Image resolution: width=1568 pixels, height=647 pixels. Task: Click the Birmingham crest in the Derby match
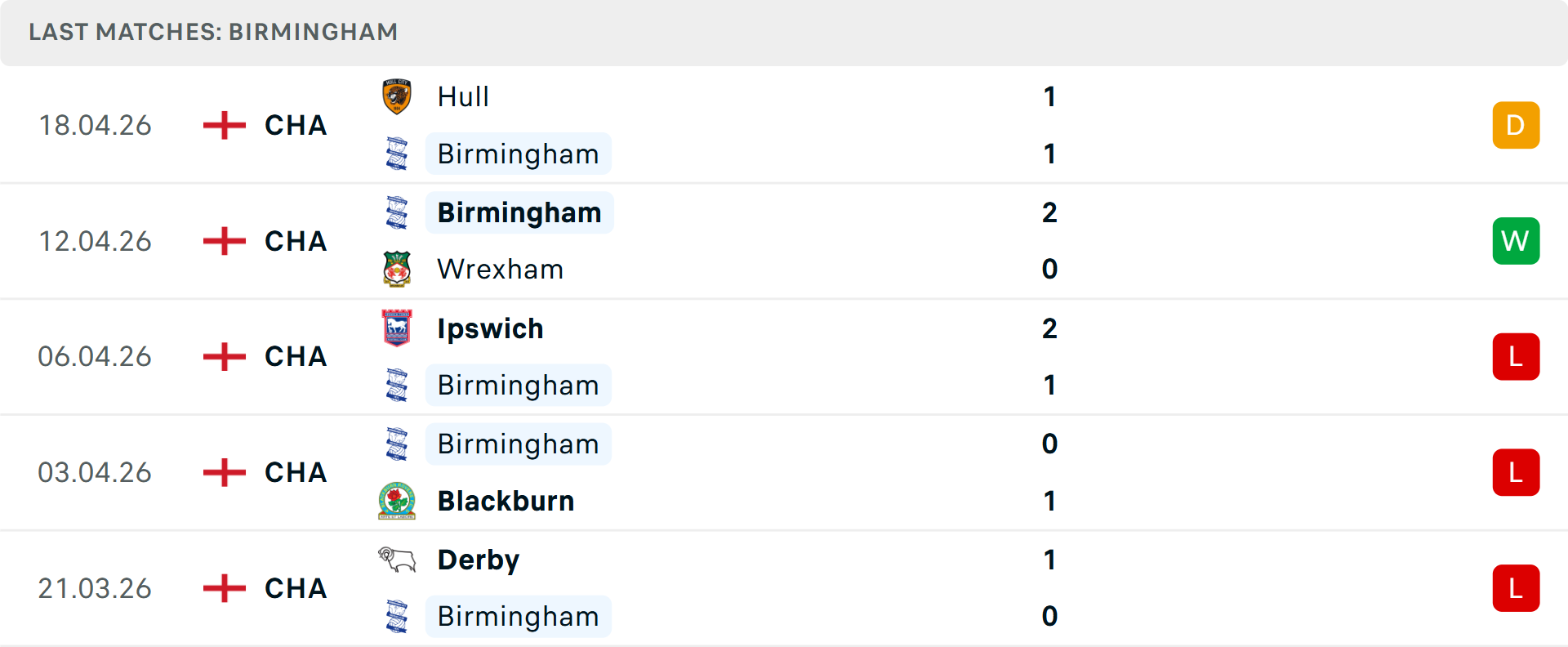(x=397, y=617)
